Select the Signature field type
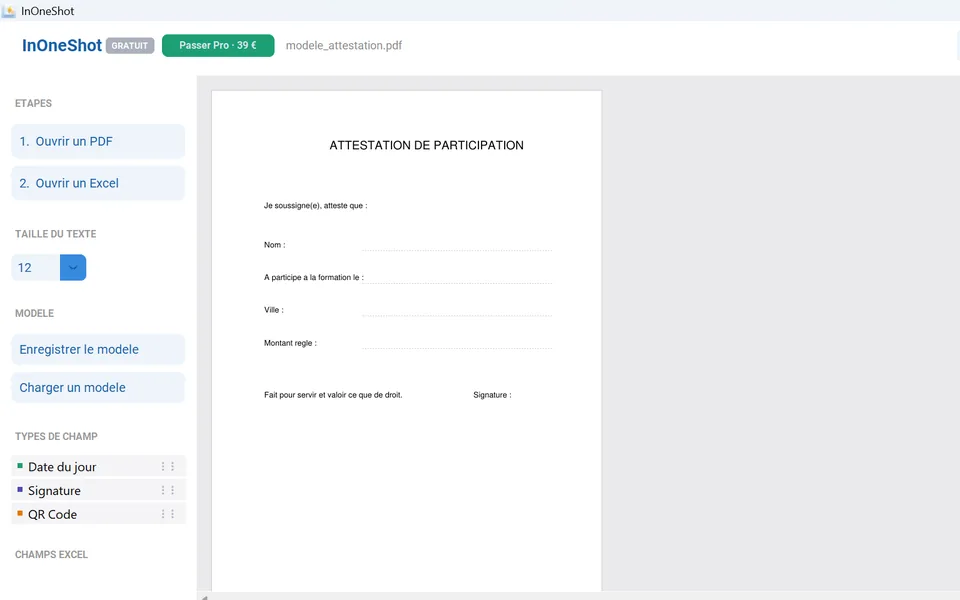 coord(98,490)
